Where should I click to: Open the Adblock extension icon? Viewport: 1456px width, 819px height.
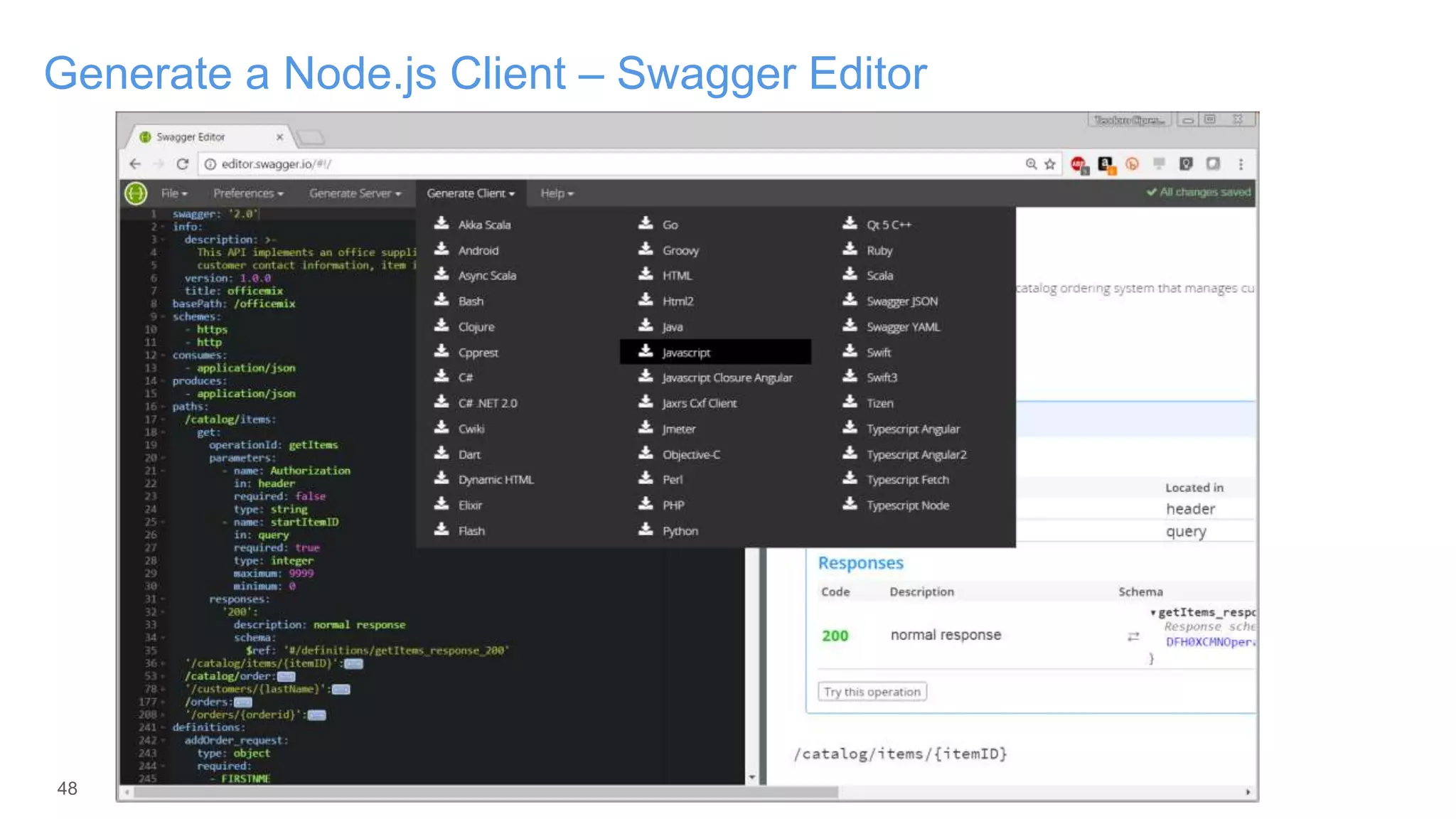click(1078, 165)
